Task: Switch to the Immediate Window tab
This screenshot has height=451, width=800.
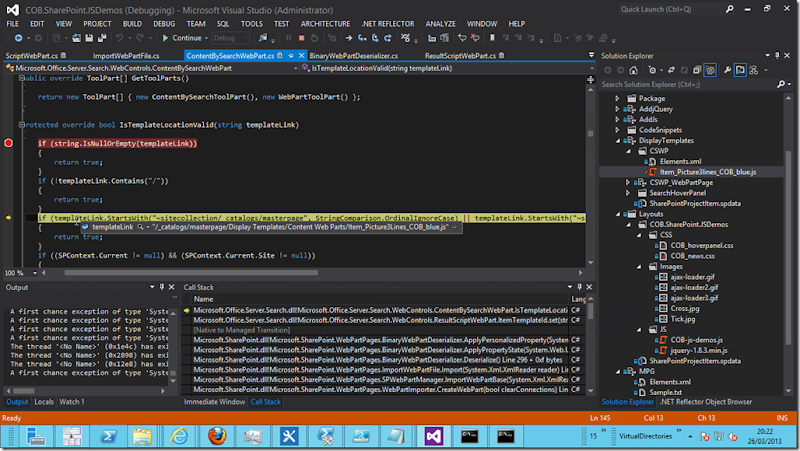Action: [213, 401]
